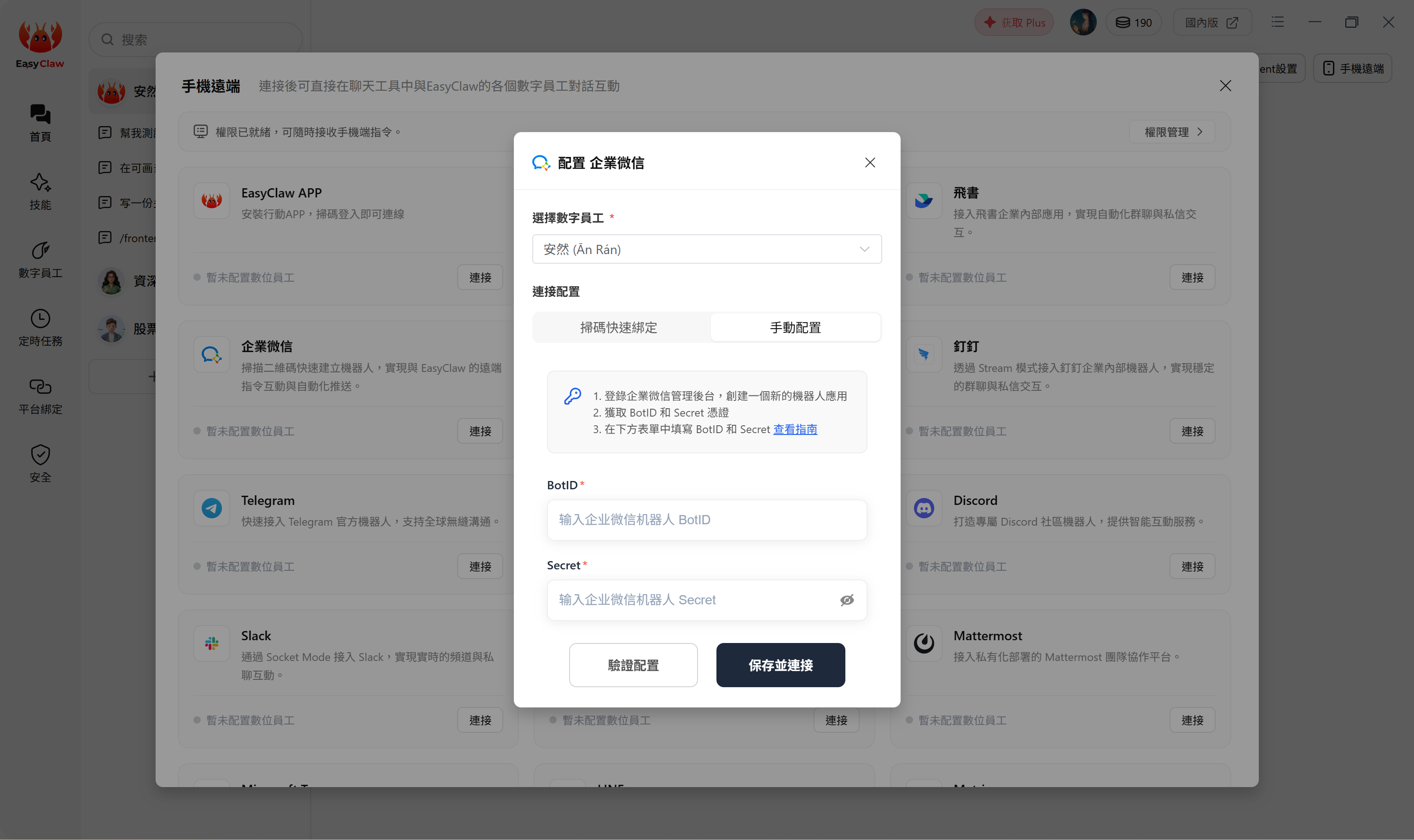Click the key icon in the instructions box
This screenshot has height=840, width=1414.
pyautogui.click(x=572, y=396)
